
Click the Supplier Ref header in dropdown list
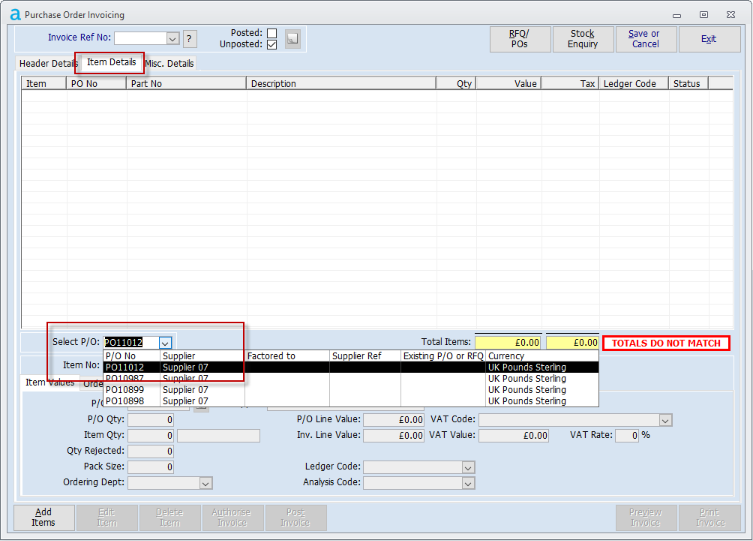[365, 356]
